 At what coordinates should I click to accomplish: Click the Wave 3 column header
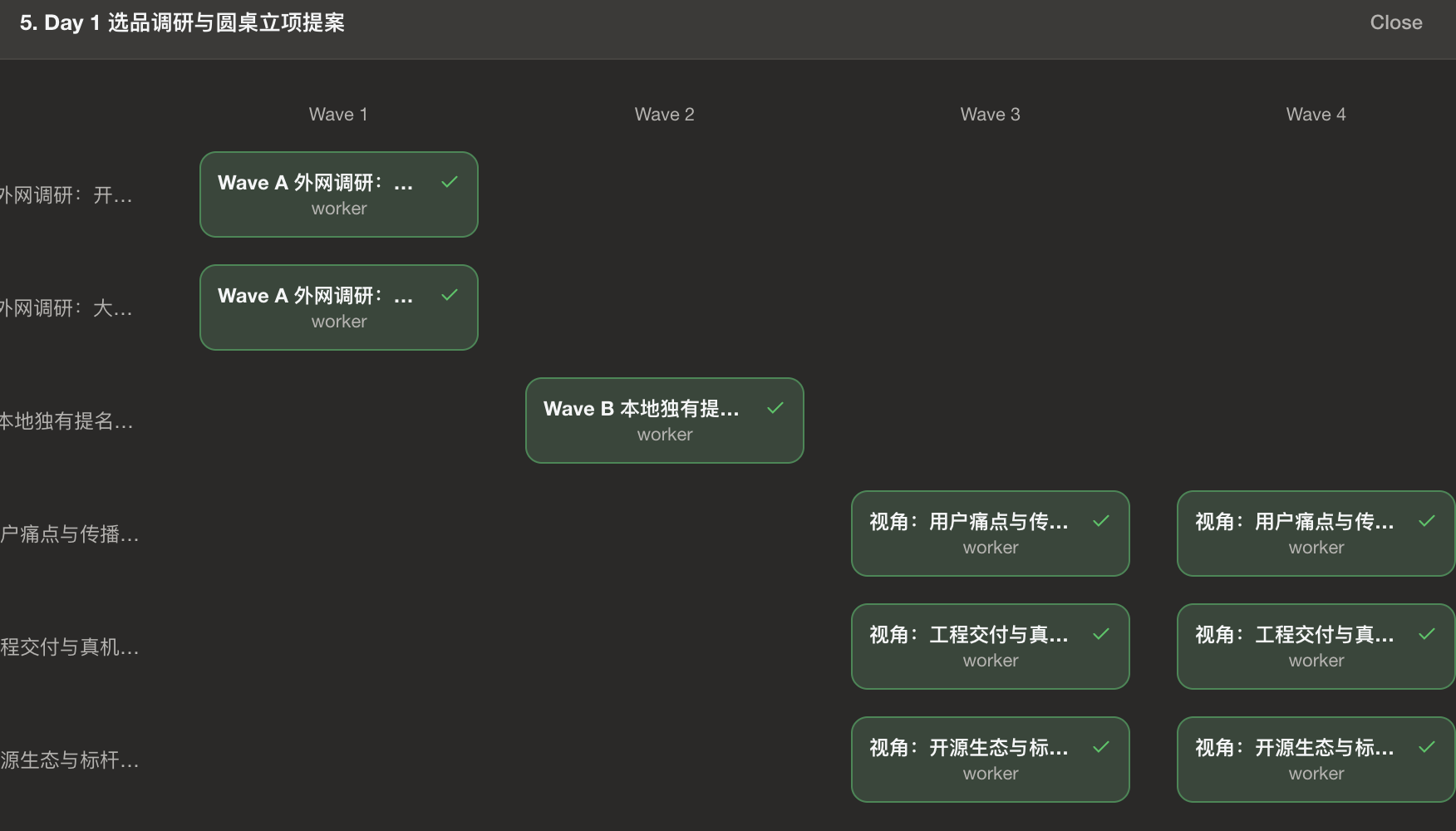[x=990, y=115]
